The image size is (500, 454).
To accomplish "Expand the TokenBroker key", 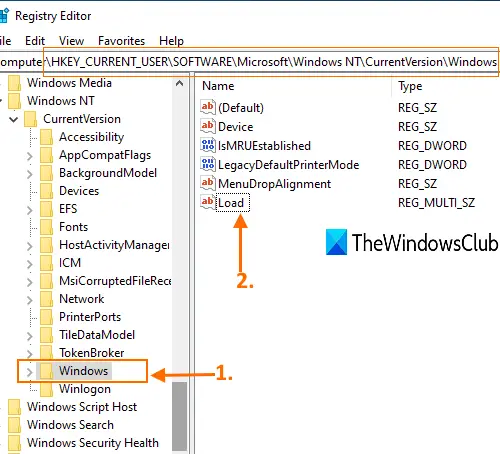I will 30,353.
